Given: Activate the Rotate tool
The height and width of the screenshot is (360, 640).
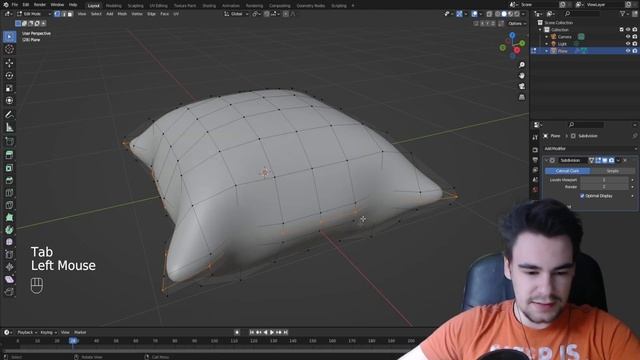Looking at the screenshot, I should [x=9, y=76].
